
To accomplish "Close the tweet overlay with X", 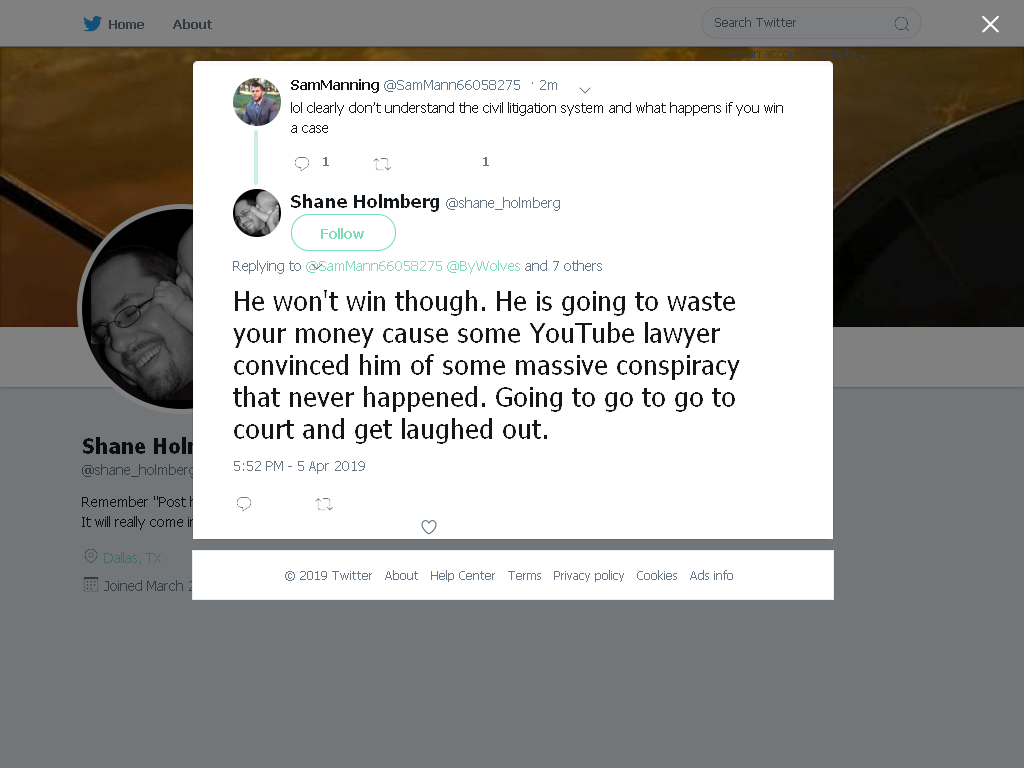I will pos(990,24).
